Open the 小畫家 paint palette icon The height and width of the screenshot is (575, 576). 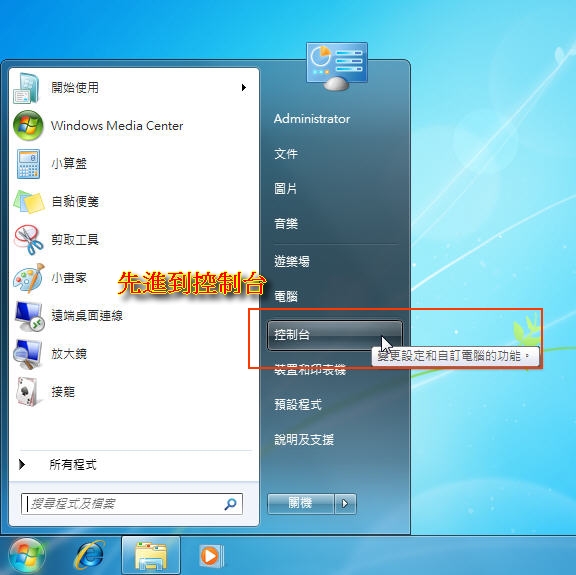[29, 278]
